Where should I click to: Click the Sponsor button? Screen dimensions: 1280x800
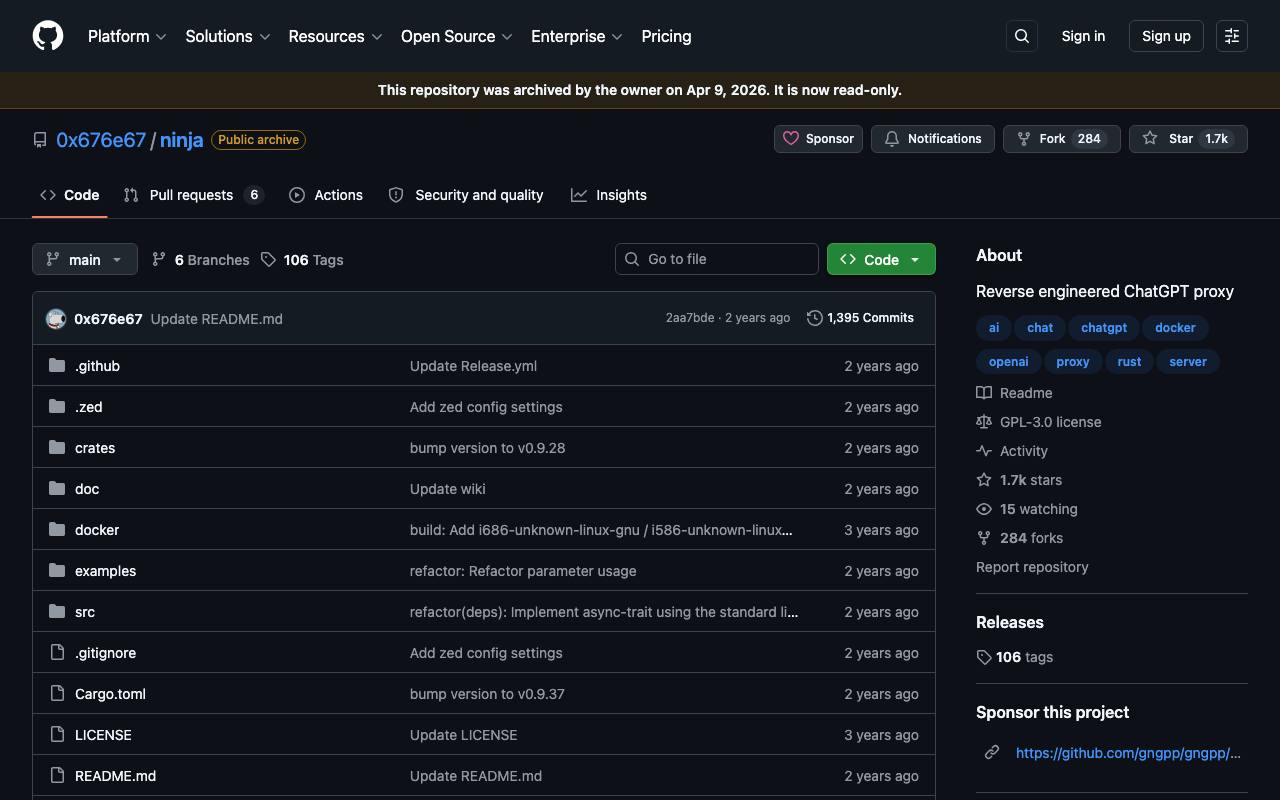point(818,139)
